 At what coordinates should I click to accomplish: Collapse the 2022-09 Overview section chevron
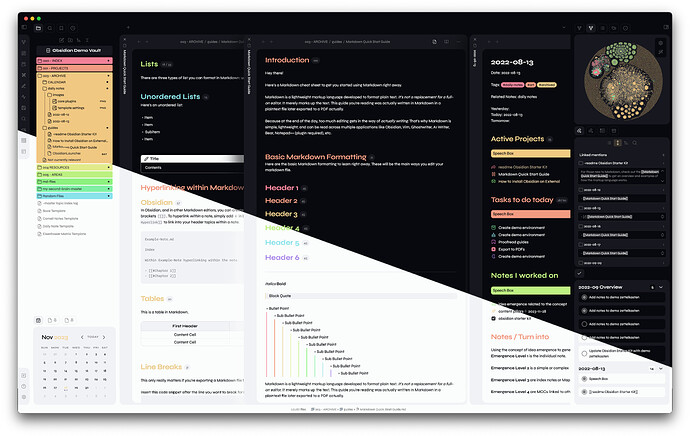coord(661,287)
